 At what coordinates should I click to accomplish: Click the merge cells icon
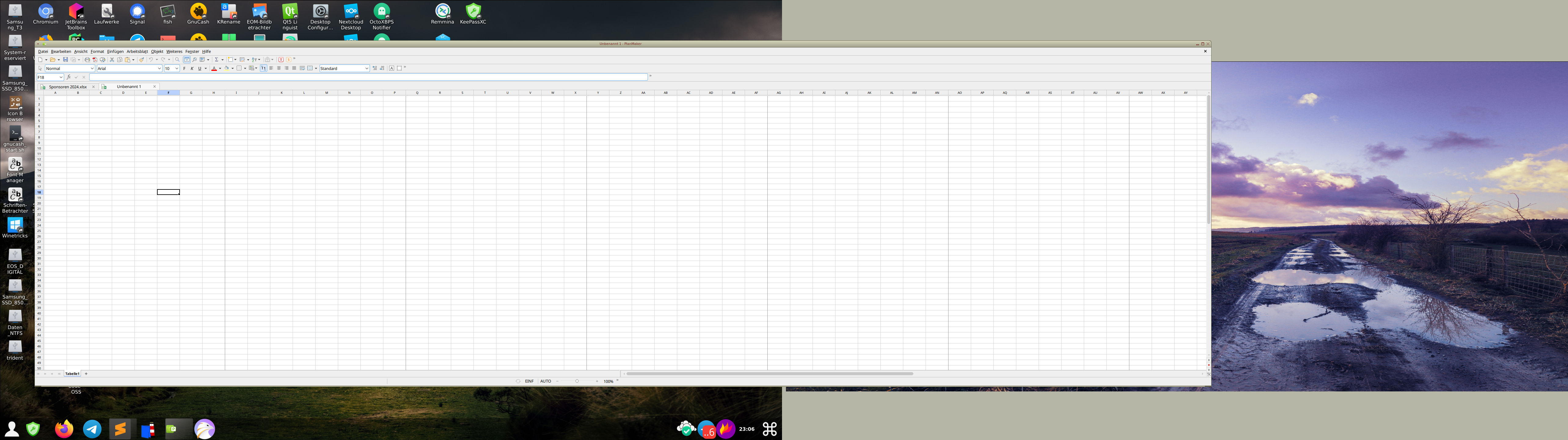310,68
